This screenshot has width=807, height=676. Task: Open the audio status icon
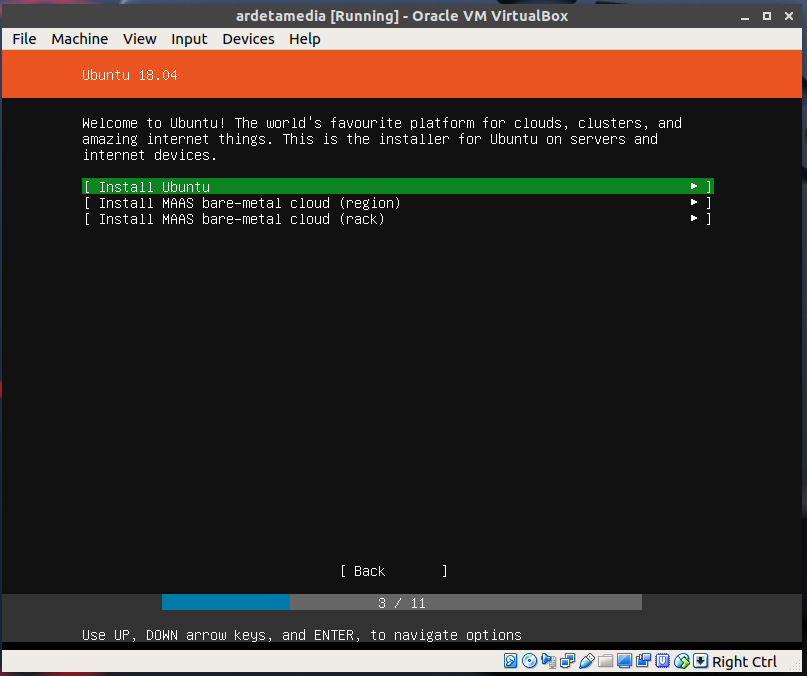coord(548,661)
